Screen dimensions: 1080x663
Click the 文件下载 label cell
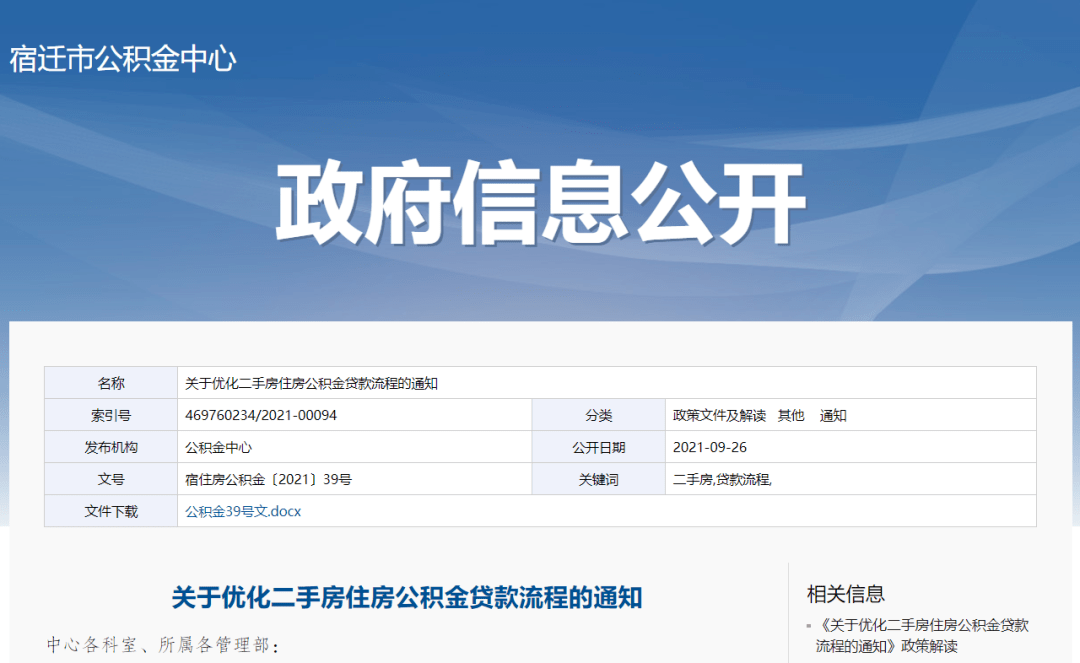pos(111,511)
